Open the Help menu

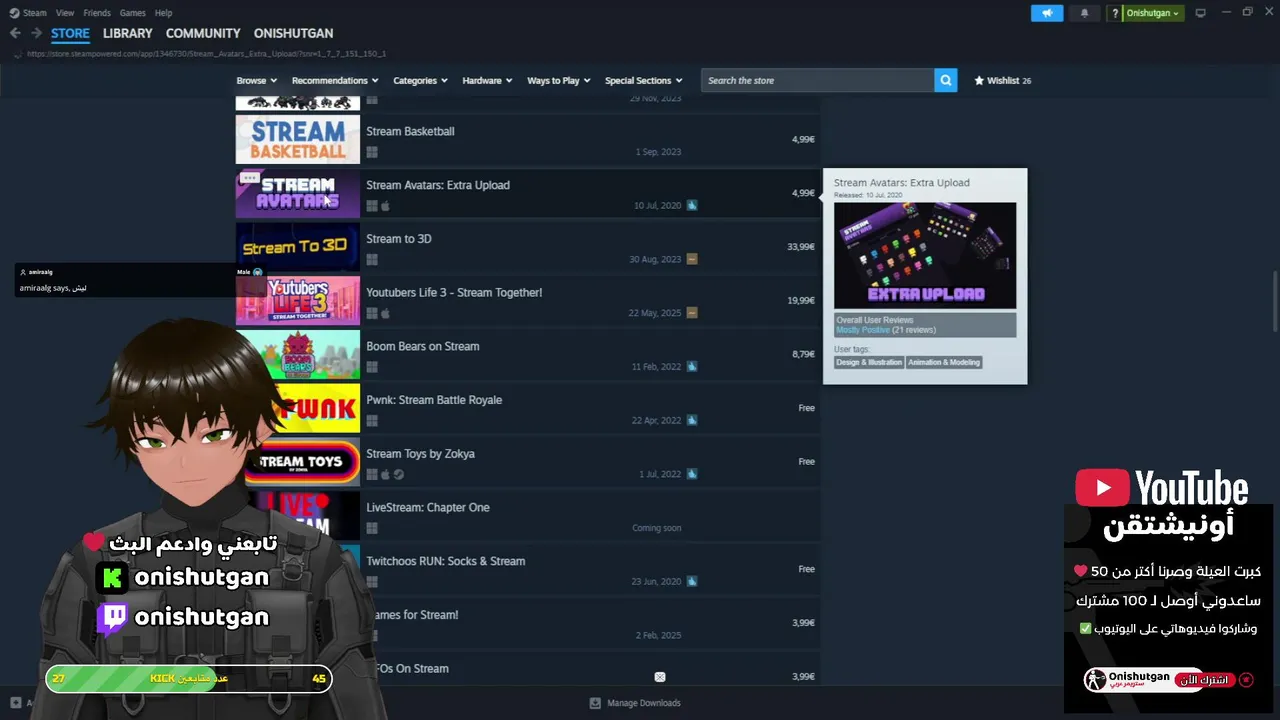(x=164, y=13)
